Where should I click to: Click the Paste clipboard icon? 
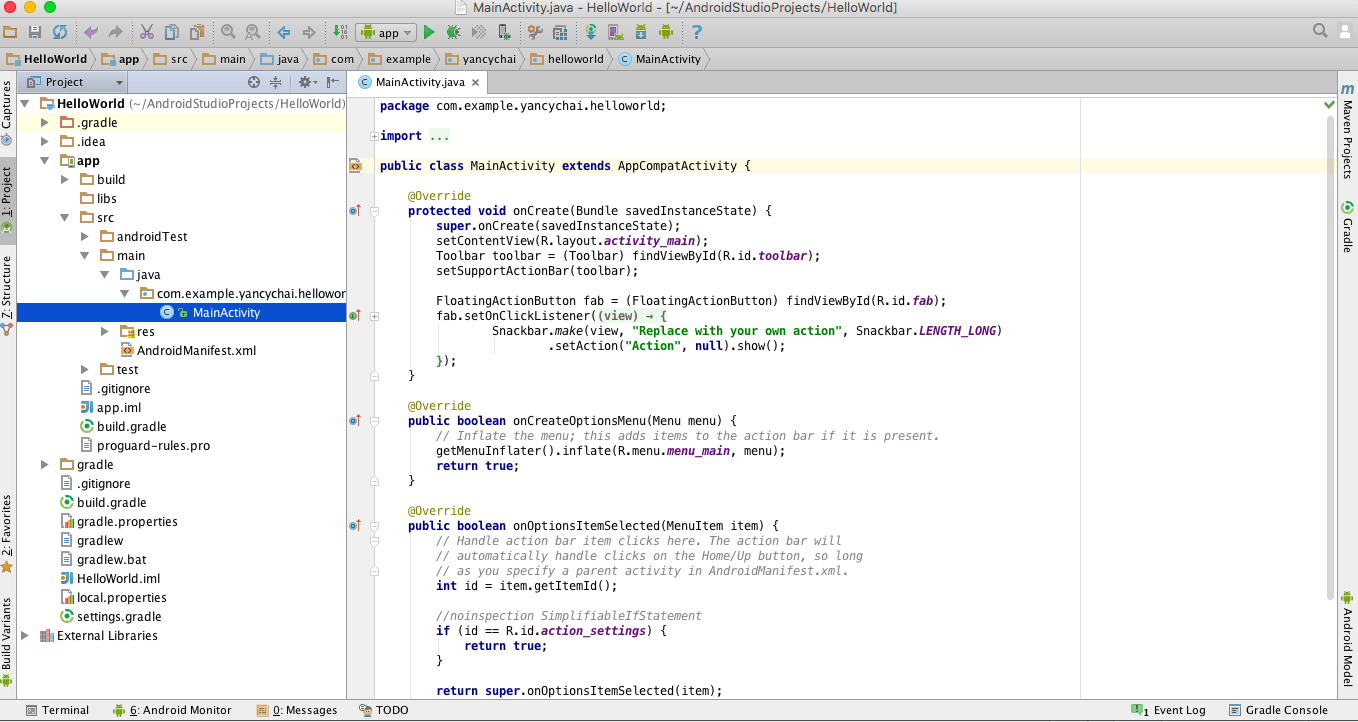(197, 32)
